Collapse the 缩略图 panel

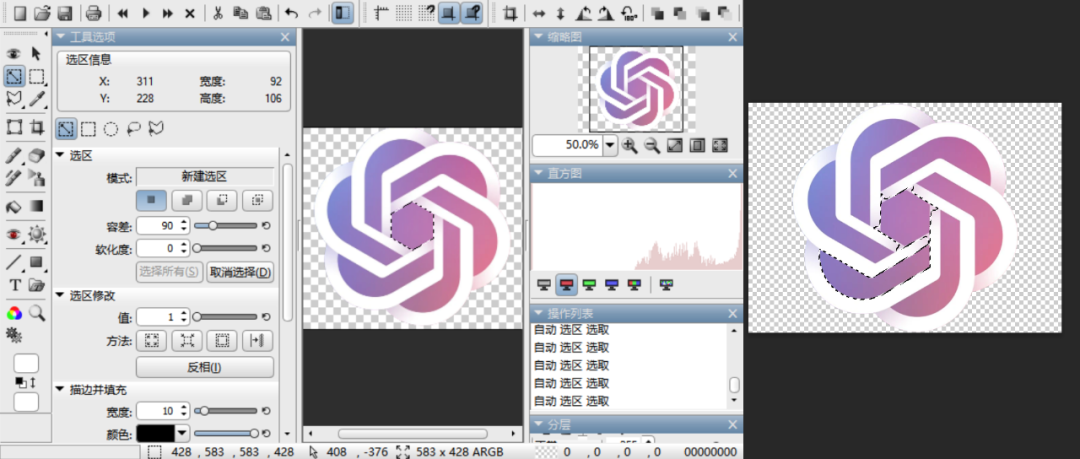click(x=539, y=37)
